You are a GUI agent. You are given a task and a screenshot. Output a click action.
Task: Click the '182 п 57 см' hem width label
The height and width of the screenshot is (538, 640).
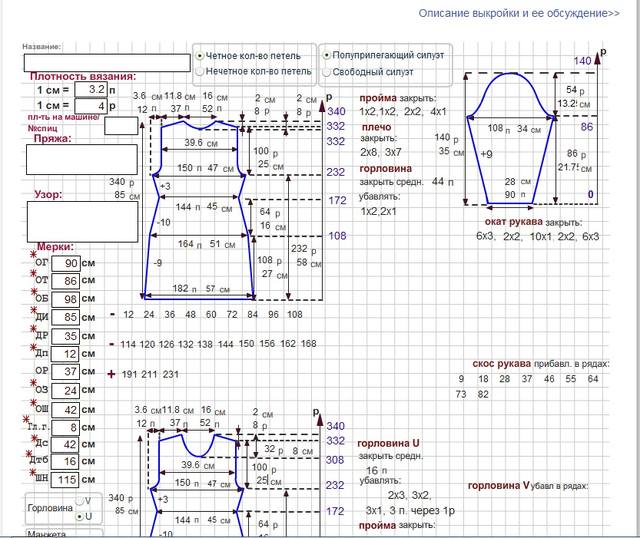(201, 289)
